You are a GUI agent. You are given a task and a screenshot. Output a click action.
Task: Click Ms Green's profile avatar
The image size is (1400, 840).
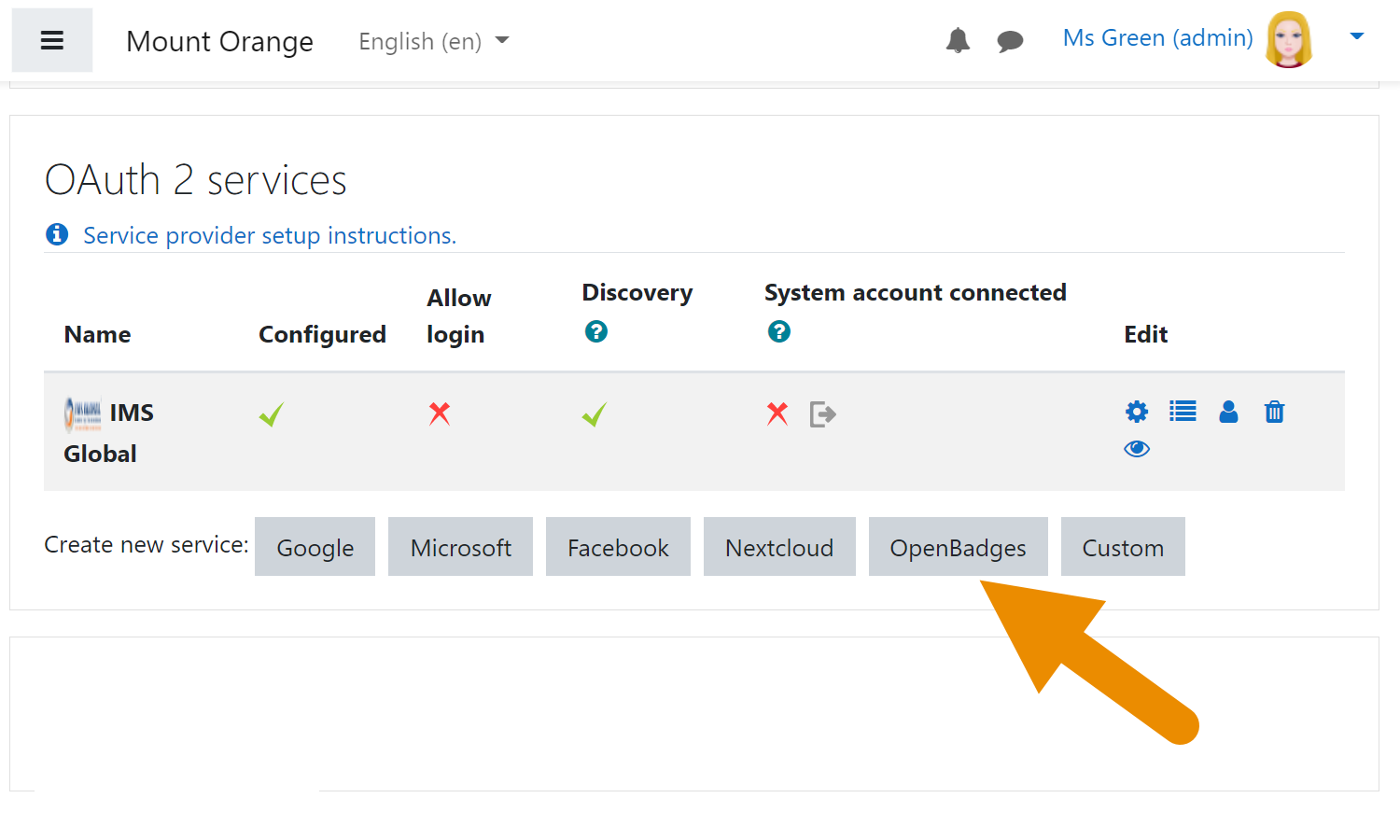pos(1289,39)
